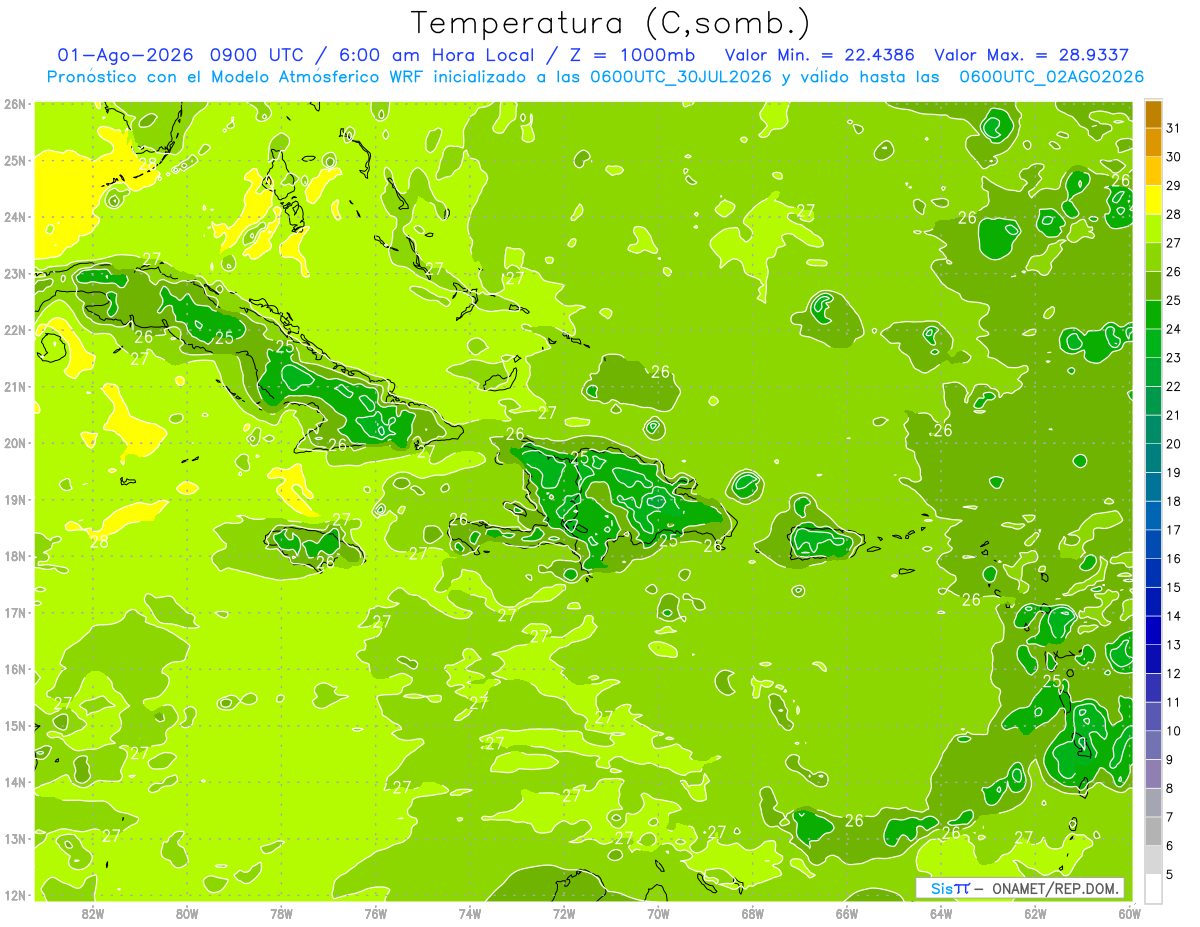Click the valid-until time '0600UTC_02AGO2026'

click(1052, 77)
